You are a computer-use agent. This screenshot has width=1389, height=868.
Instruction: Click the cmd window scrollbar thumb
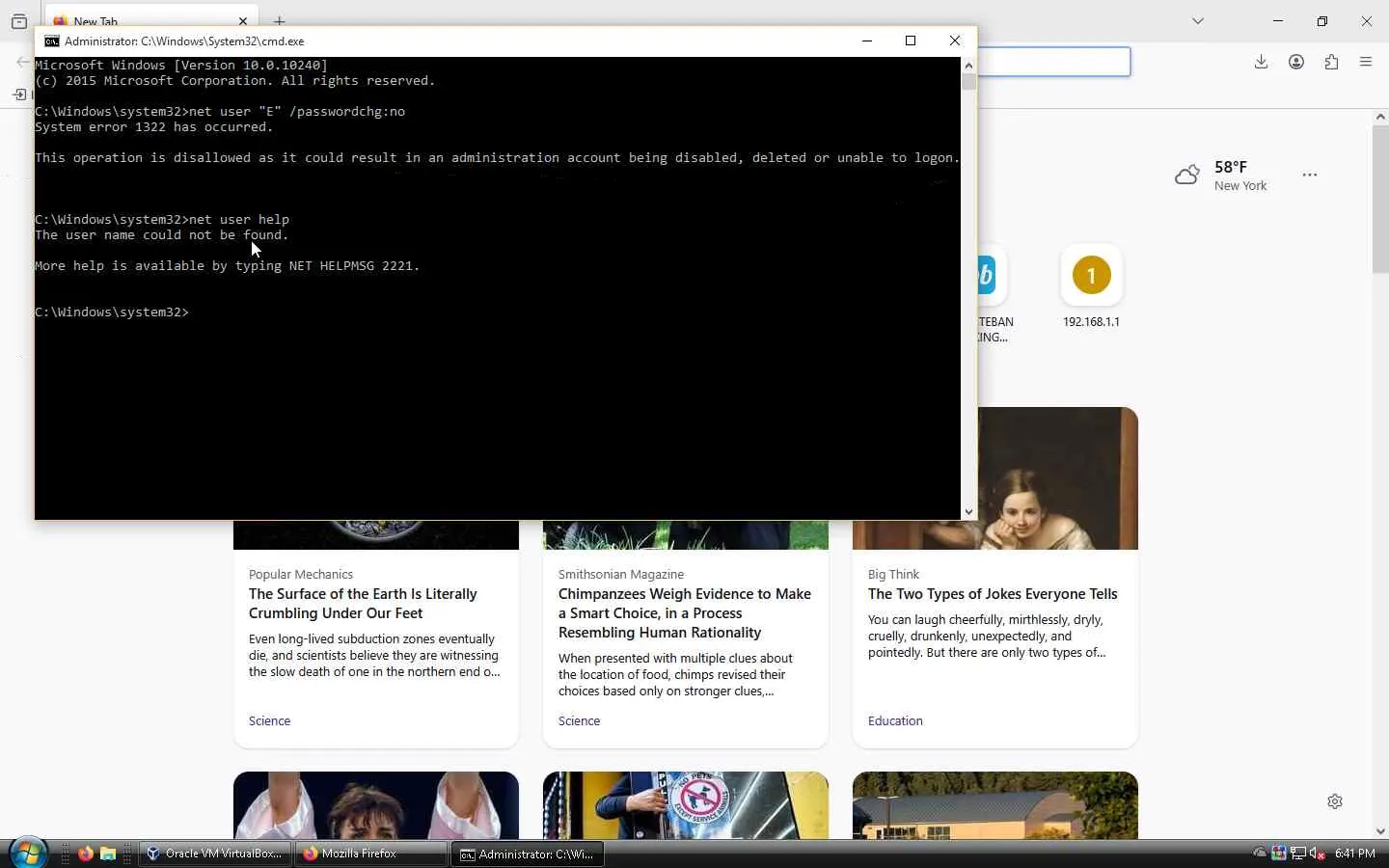click(968, 82)
